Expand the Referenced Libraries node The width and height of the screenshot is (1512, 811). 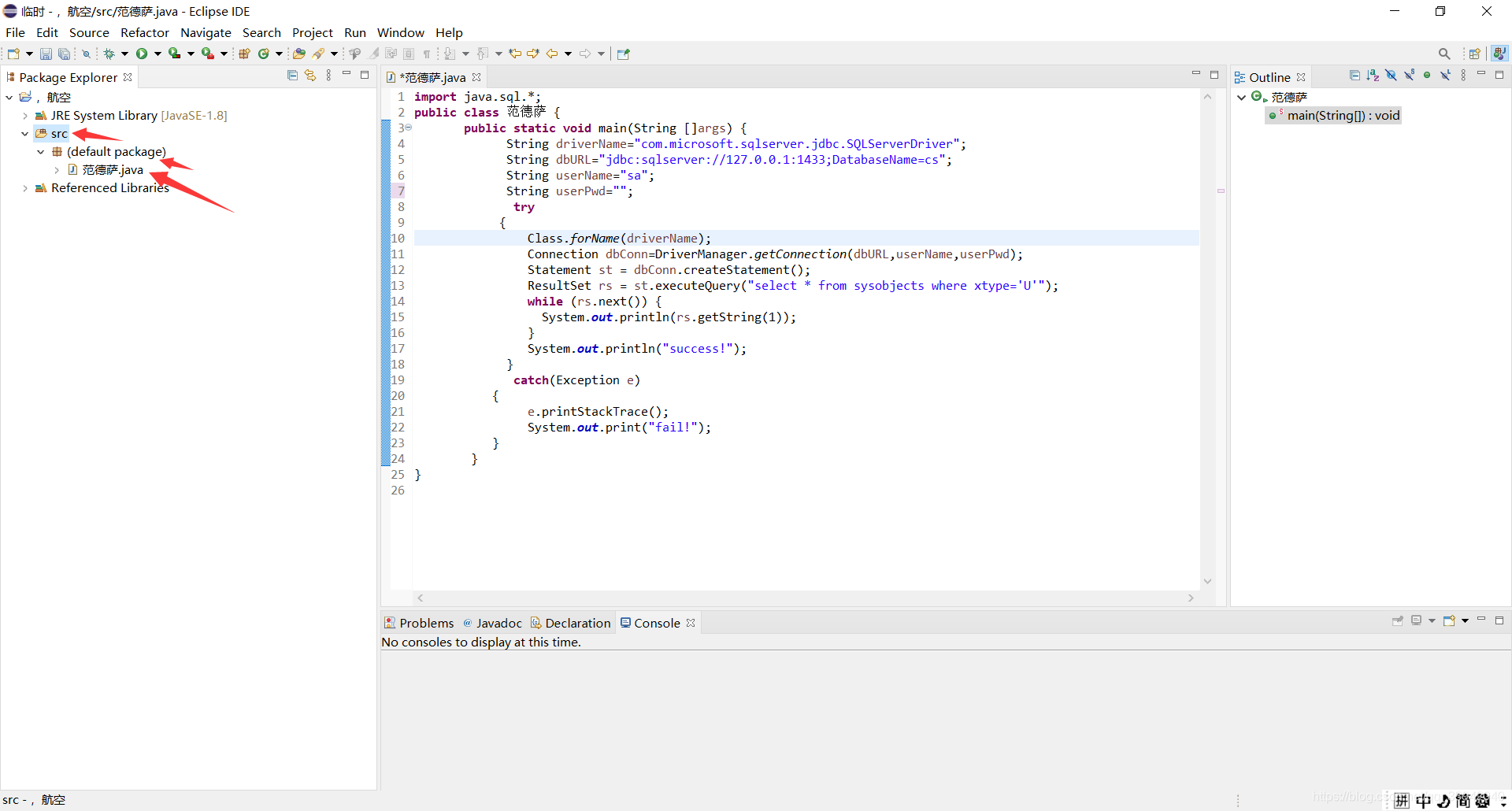25,188
